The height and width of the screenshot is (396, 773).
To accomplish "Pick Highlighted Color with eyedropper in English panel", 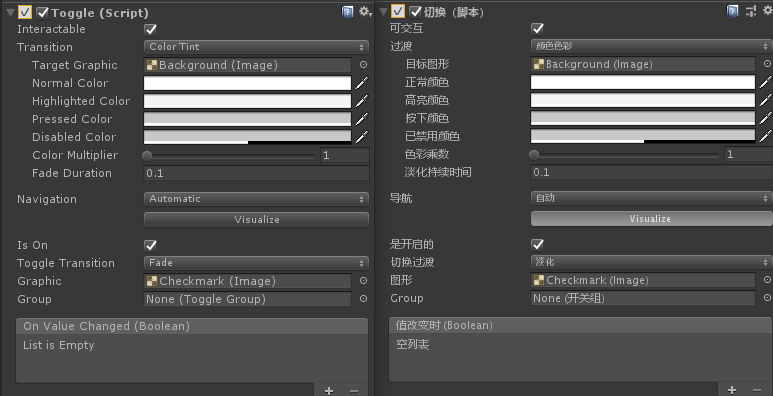I will [x=362, y=101].
